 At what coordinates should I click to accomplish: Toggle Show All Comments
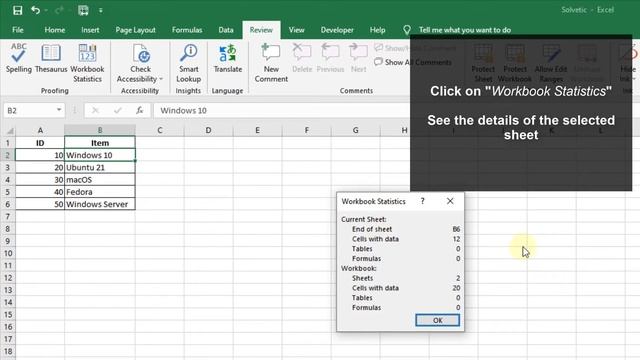[x=413, y=62]
